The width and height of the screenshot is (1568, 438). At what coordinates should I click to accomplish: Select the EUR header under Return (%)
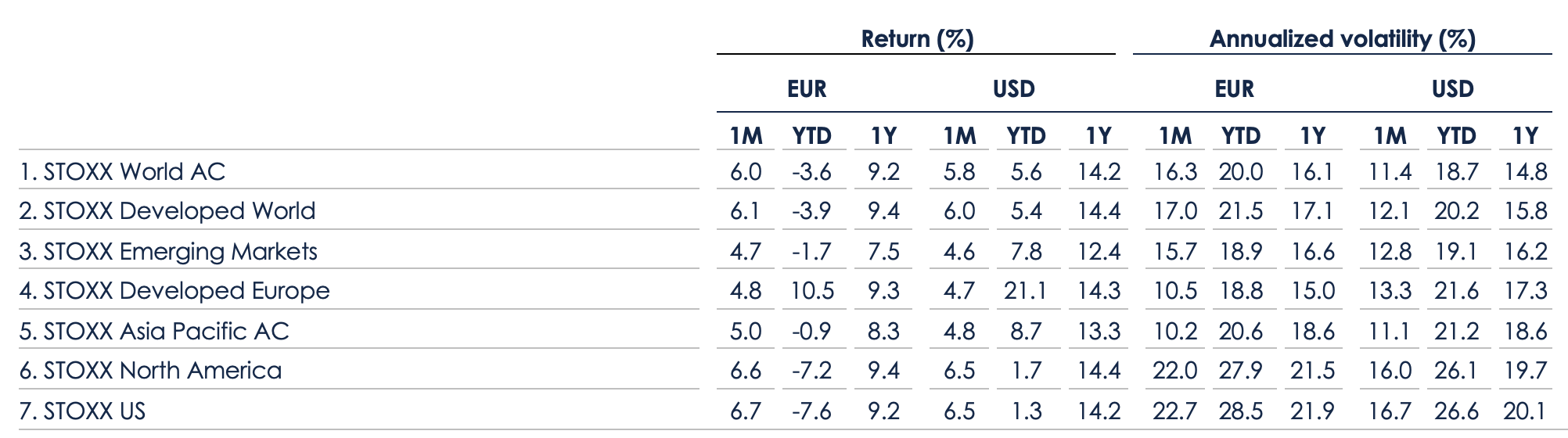tap(807, 89)
